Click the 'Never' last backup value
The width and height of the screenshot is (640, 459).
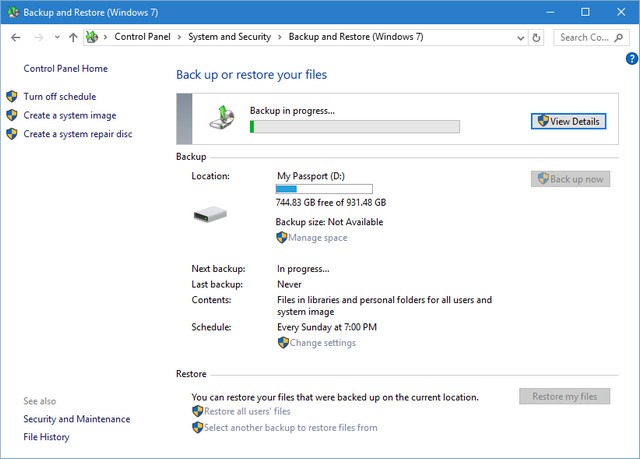click(289, 284)
